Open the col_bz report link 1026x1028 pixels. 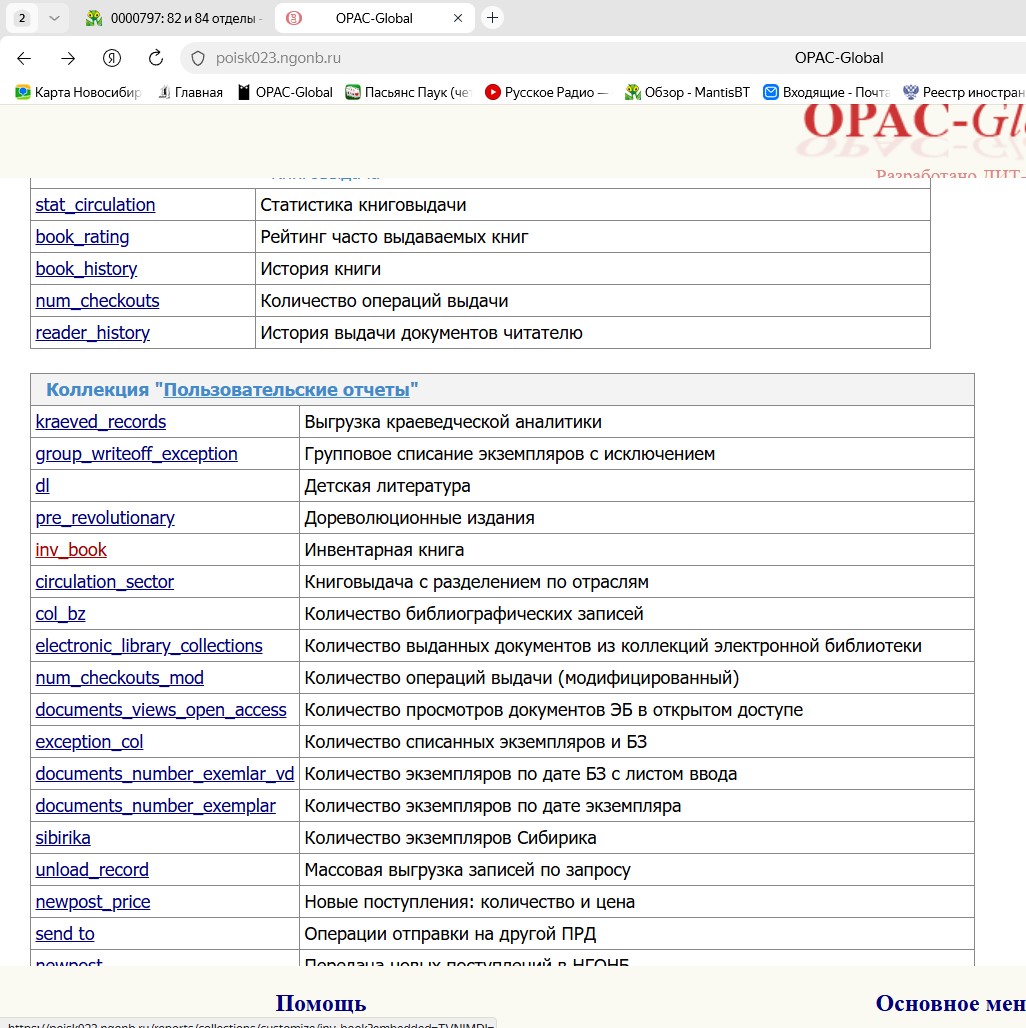coord(60,614)
